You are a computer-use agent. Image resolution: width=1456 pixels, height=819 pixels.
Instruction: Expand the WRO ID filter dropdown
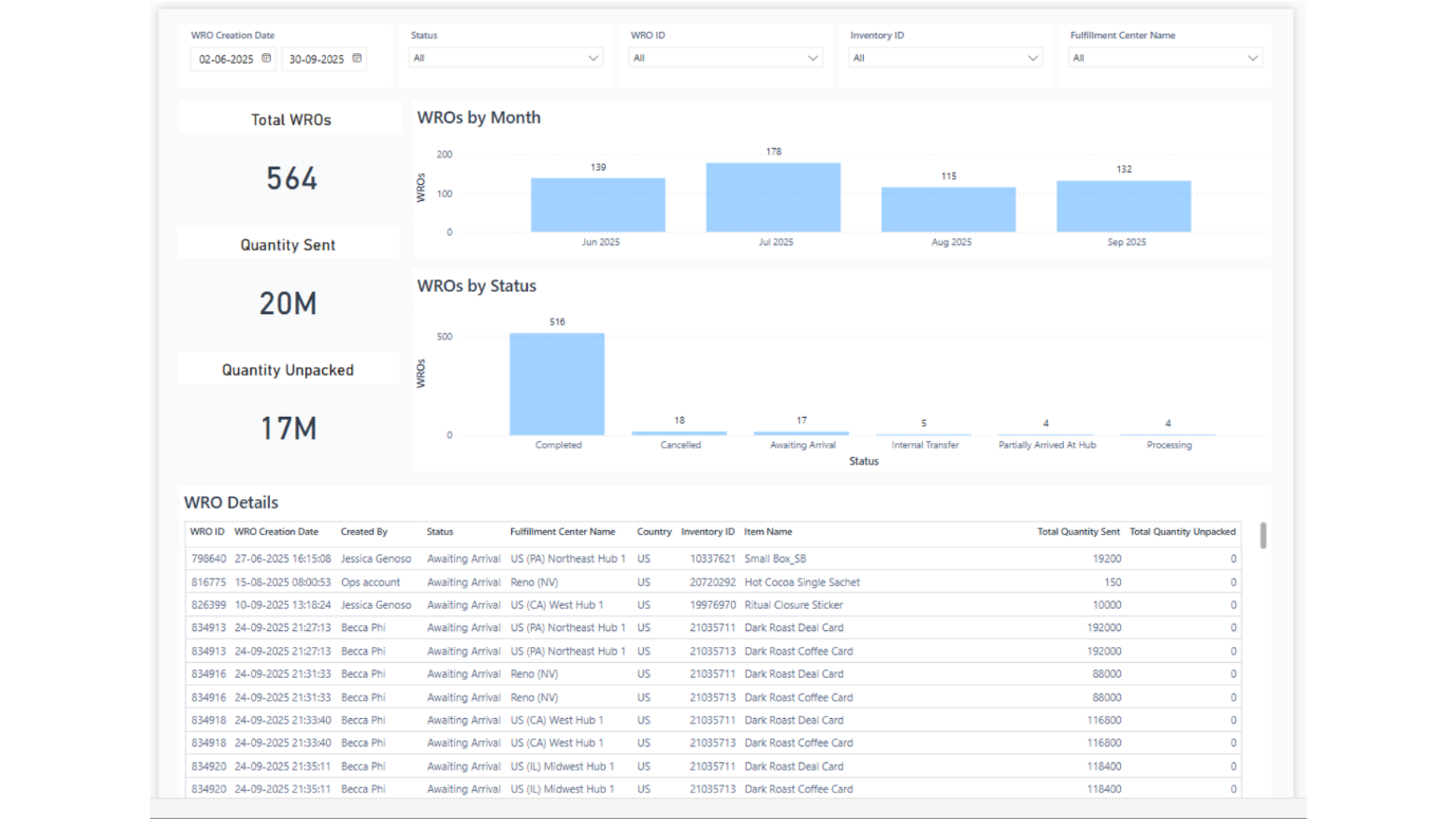coord(813,58)
